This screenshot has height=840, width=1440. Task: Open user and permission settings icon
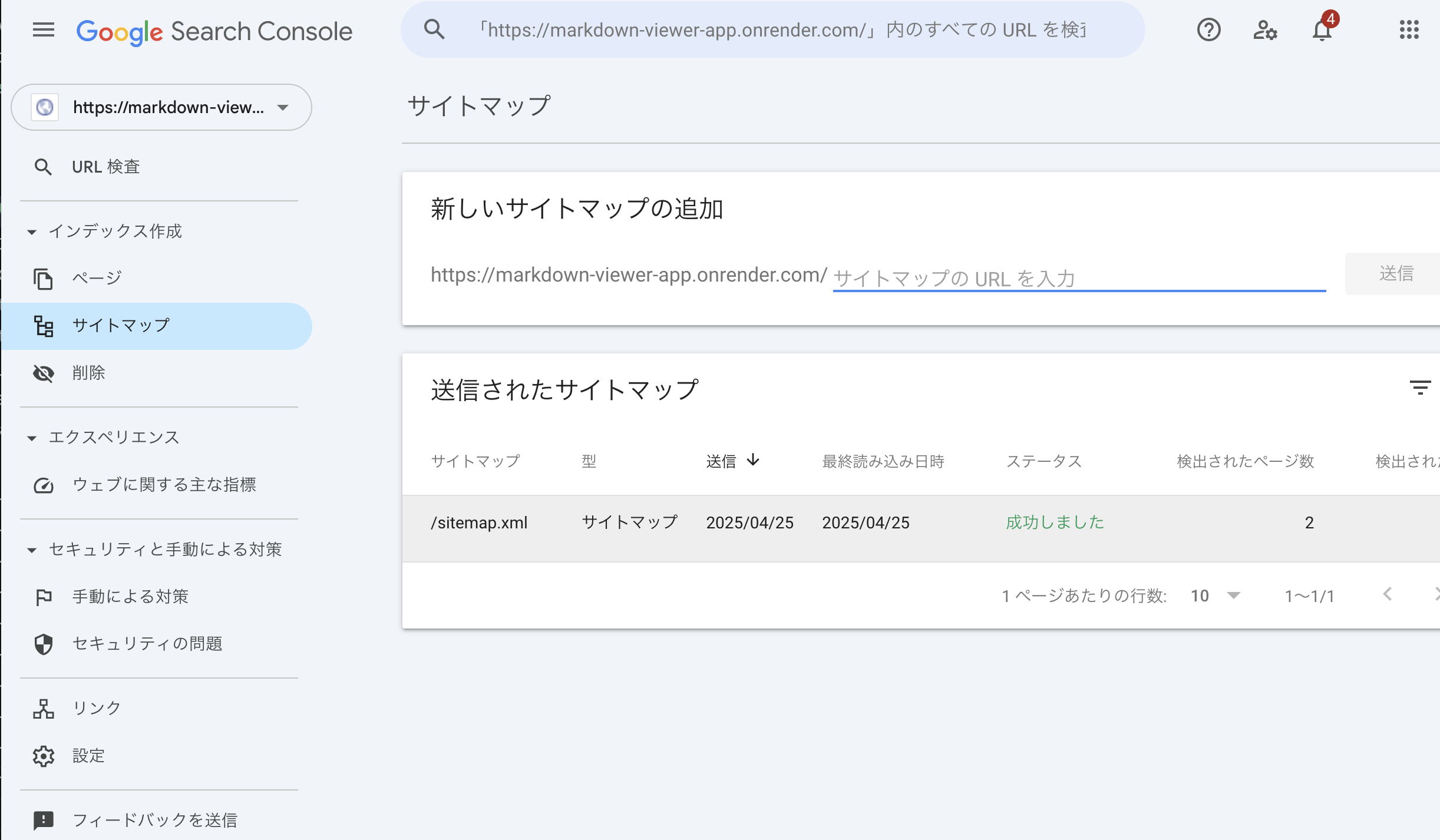click(1265, 29)
